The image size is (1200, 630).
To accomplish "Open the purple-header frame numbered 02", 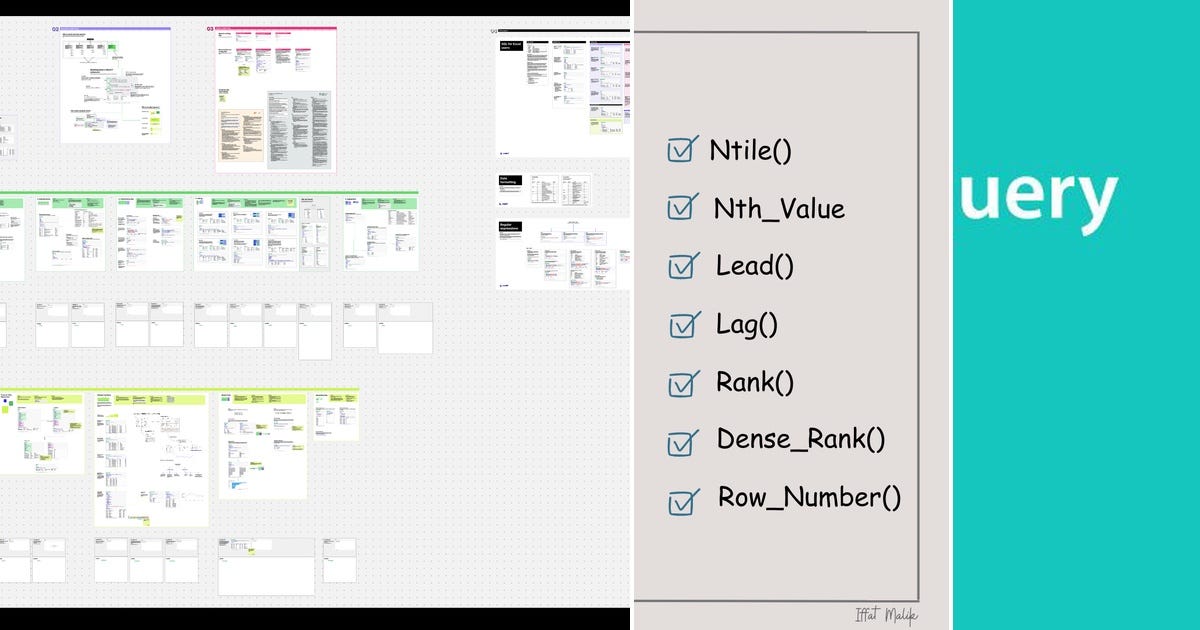I will (115, 85).
